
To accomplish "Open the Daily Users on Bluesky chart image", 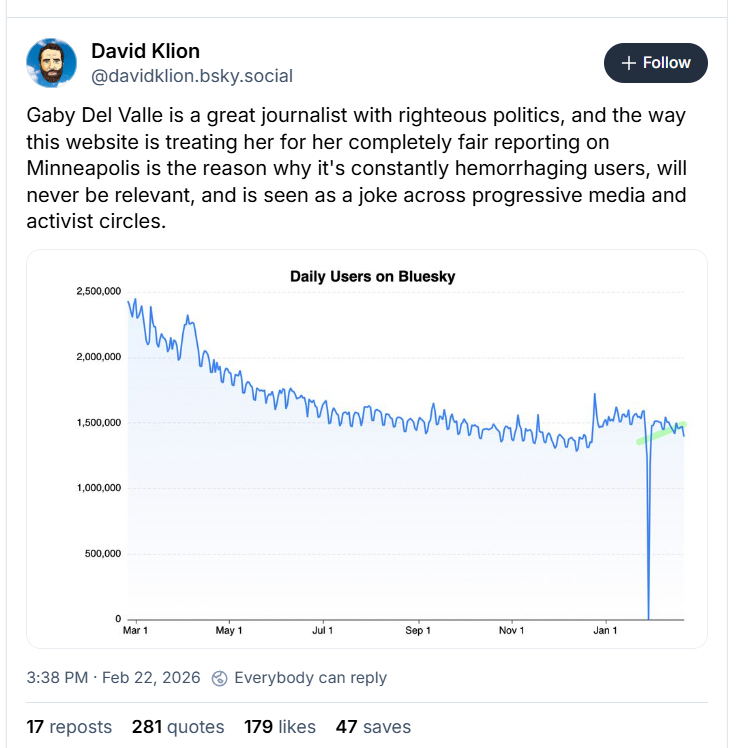I will click(x=367, y=449).
